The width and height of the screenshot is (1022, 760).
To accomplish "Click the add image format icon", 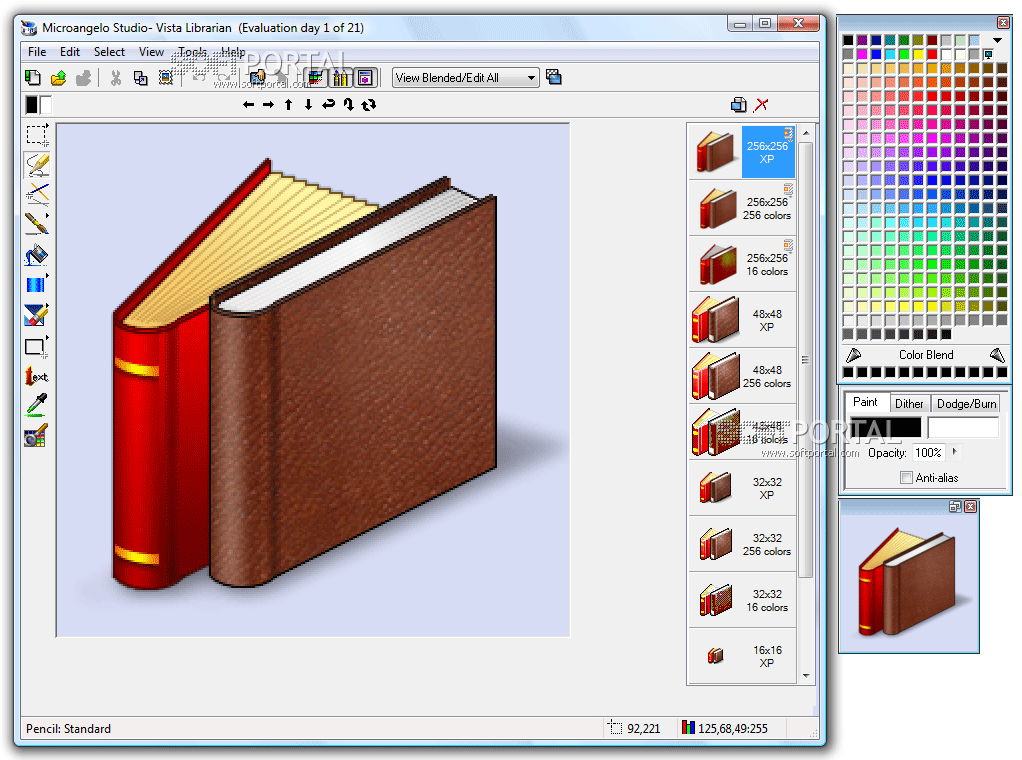I will tap(738, 104).
